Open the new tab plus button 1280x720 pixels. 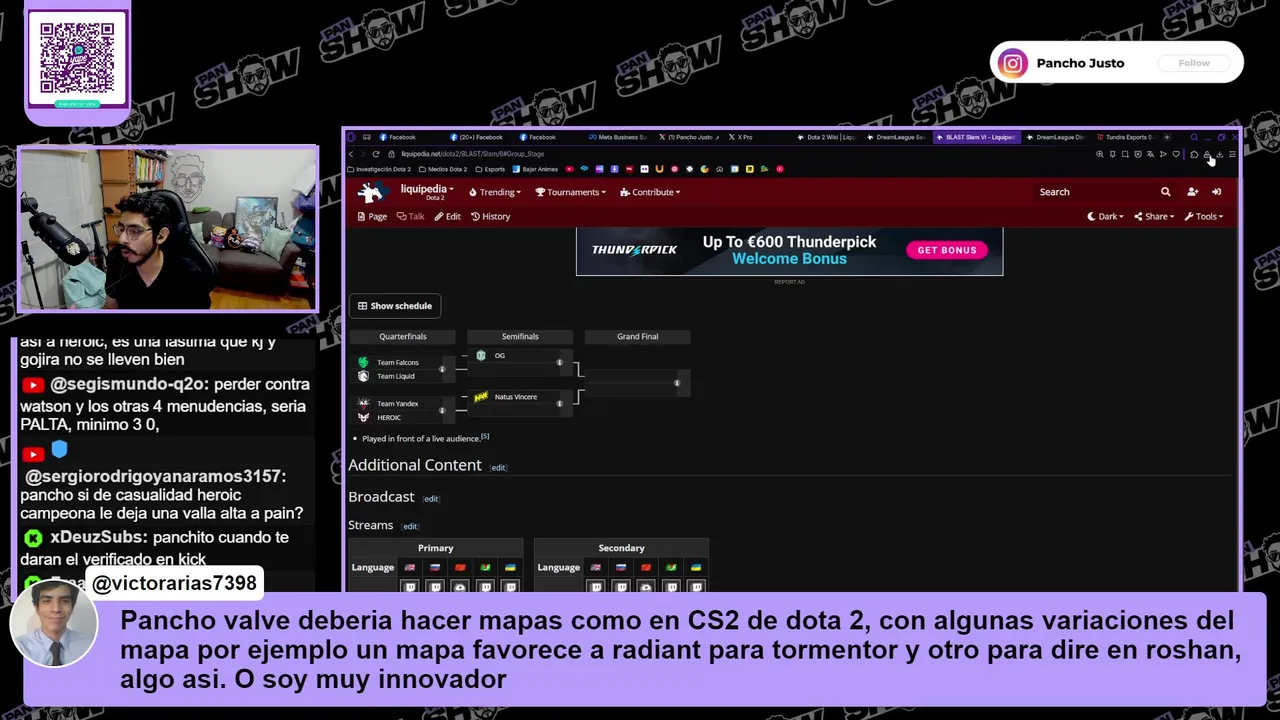pyautogui.click(x=1166, y=137)
